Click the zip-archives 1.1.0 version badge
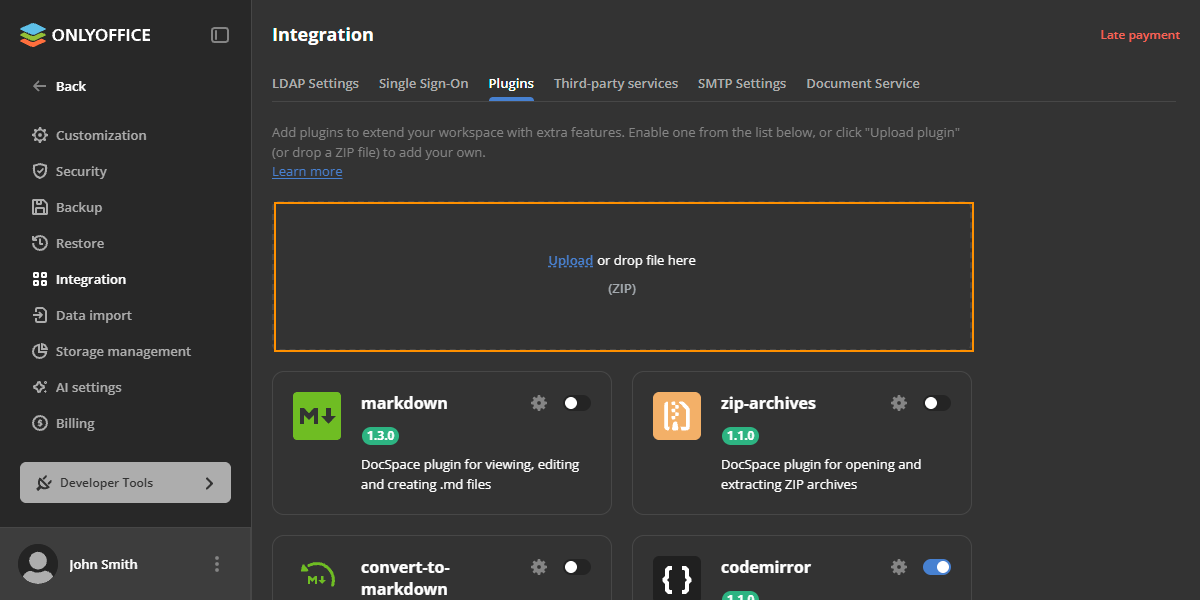This screenshot has width=1200, height=600. (x=741, y=436)
